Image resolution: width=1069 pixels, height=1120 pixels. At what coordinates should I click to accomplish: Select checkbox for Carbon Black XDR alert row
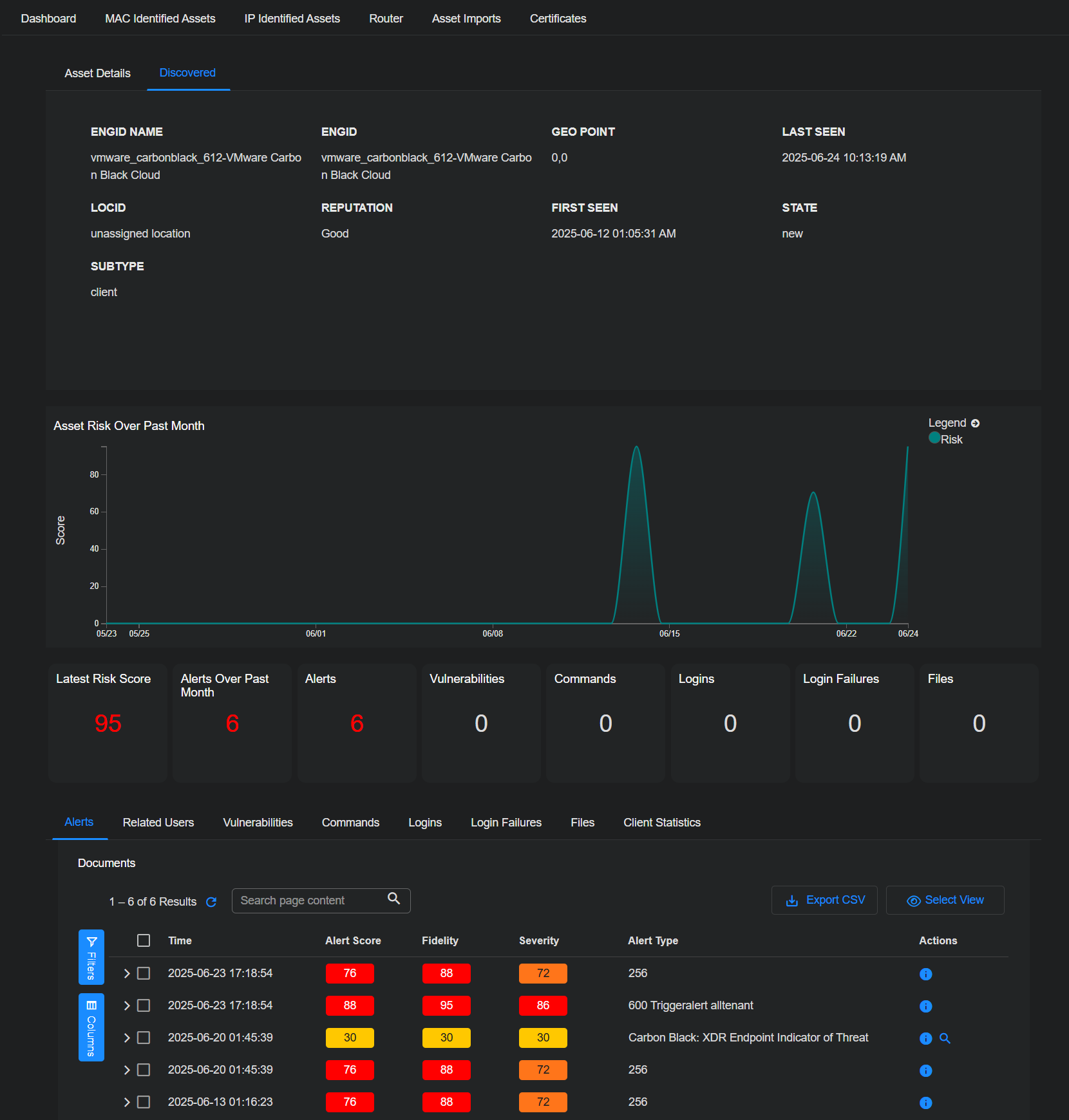[144, 1038]
